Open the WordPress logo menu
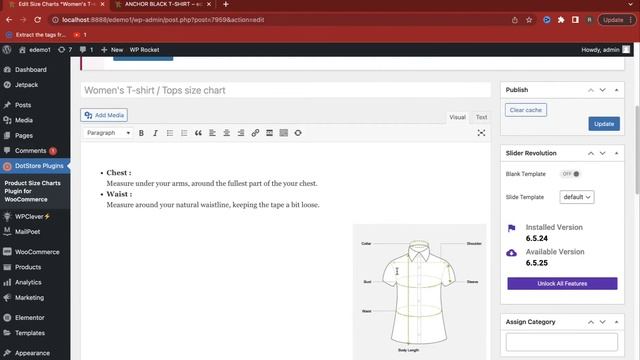The height and width of the screenshot is (360, 640). tap(7, 50)
